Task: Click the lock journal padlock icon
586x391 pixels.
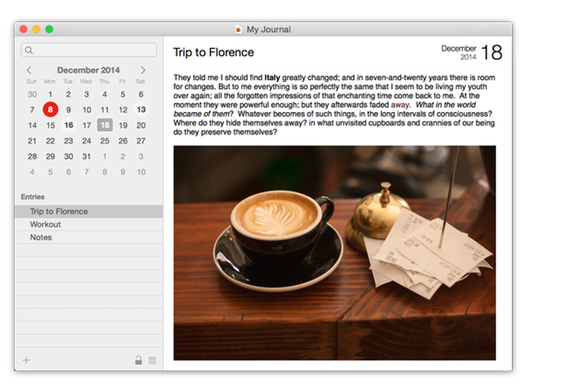Action: [138, 360]
